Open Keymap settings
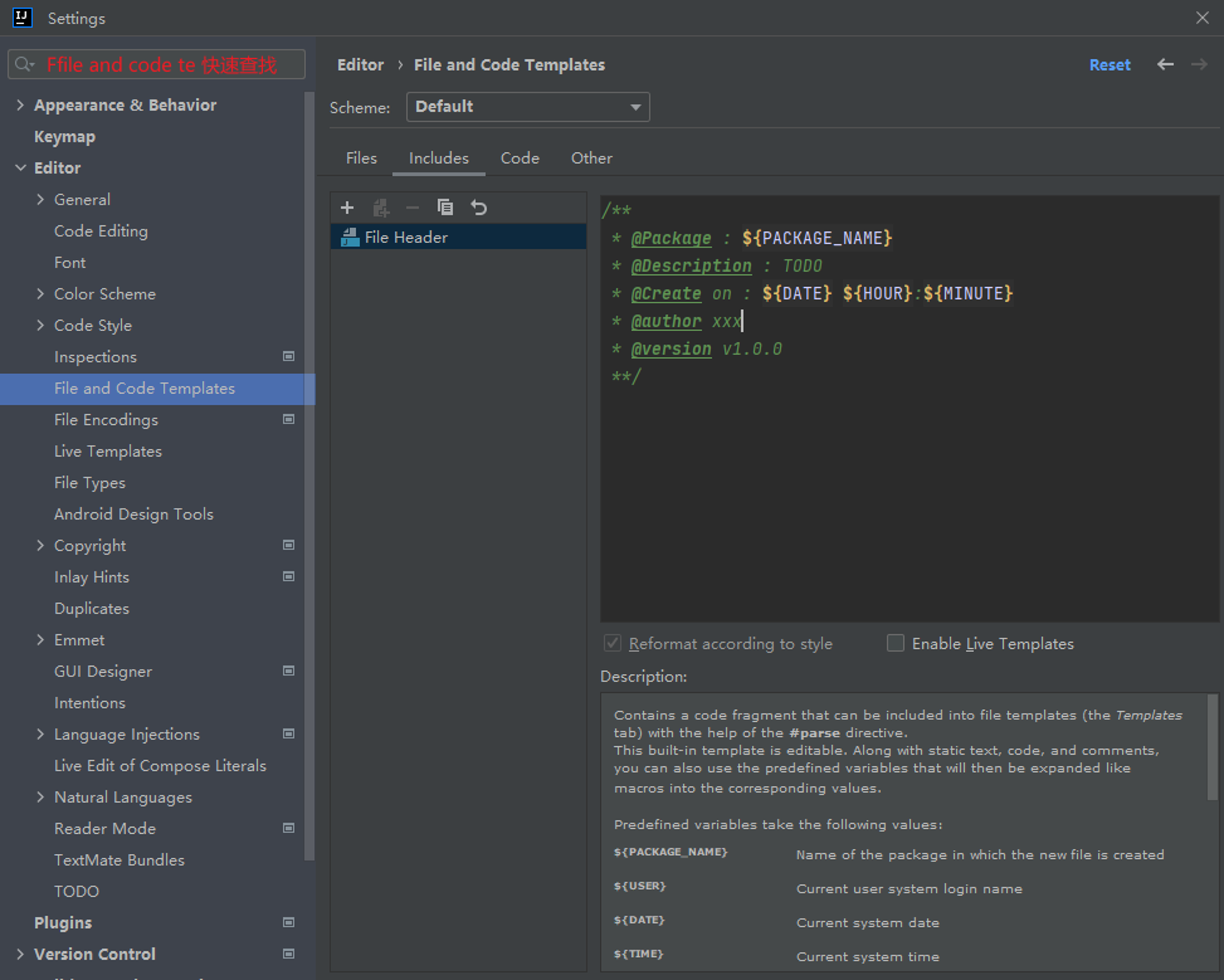The height and width of the screenshot is (980, 1224). [x=64, y=137]
